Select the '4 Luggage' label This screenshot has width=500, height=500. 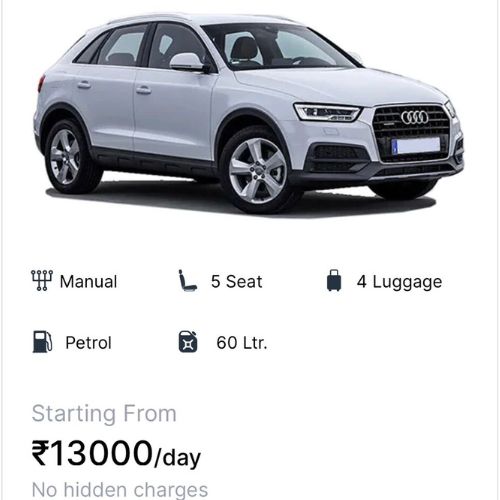click(x=399, y=282)
